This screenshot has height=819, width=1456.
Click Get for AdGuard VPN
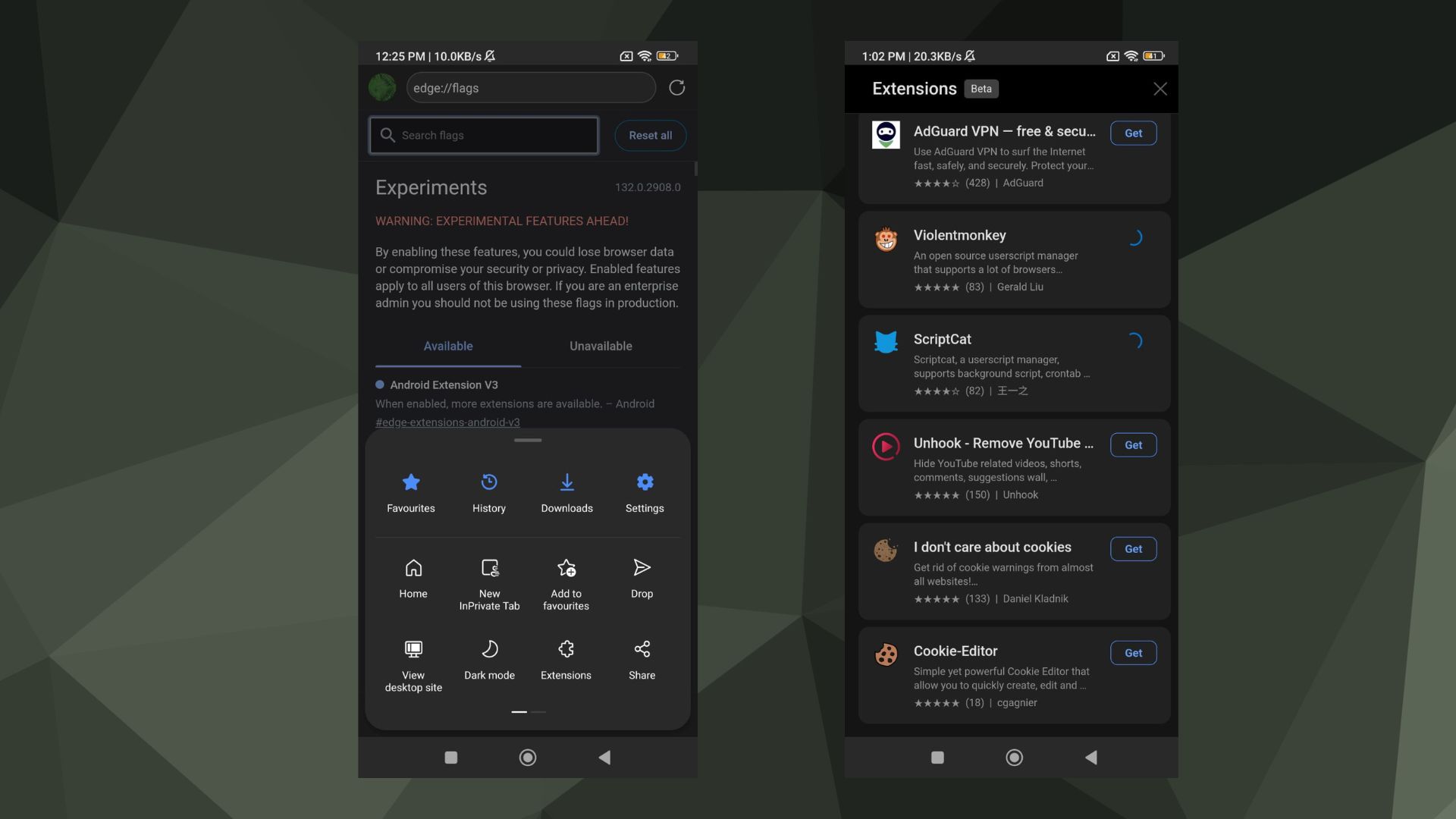pos(1132,132)
